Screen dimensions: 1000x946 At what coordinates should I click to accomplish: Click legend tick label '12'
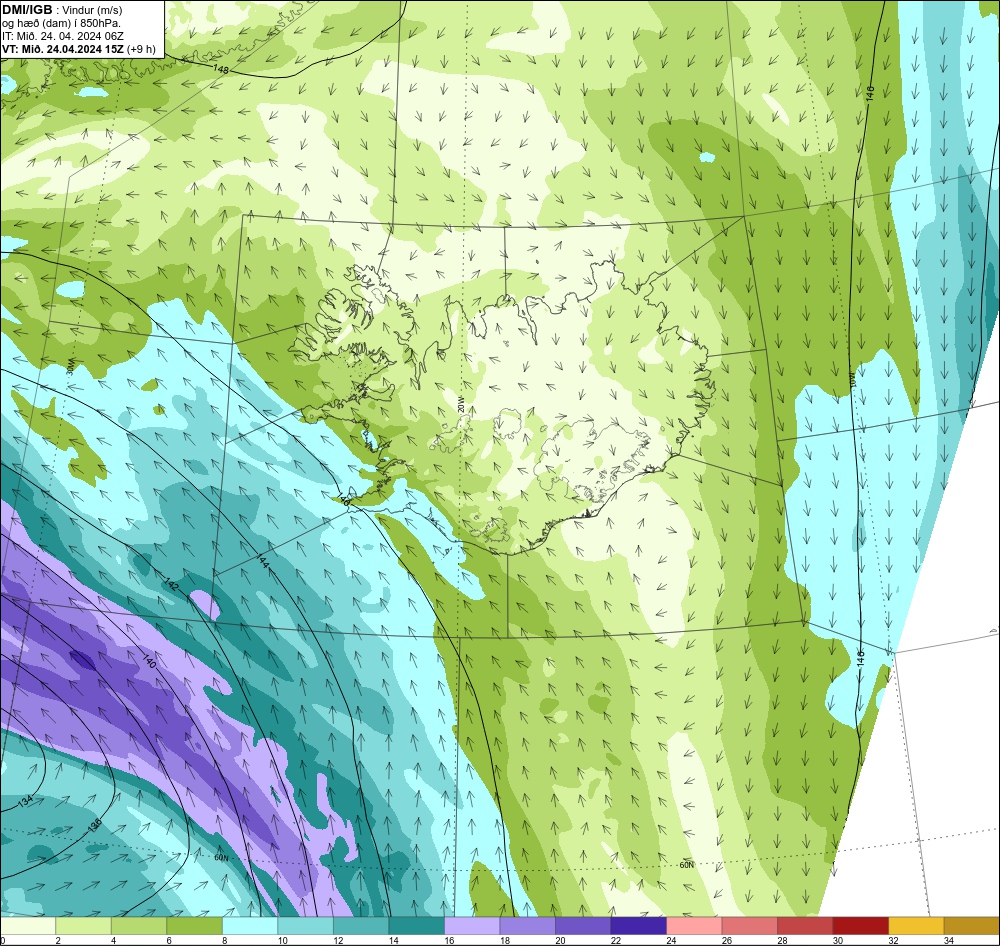[x=338, y=940]
